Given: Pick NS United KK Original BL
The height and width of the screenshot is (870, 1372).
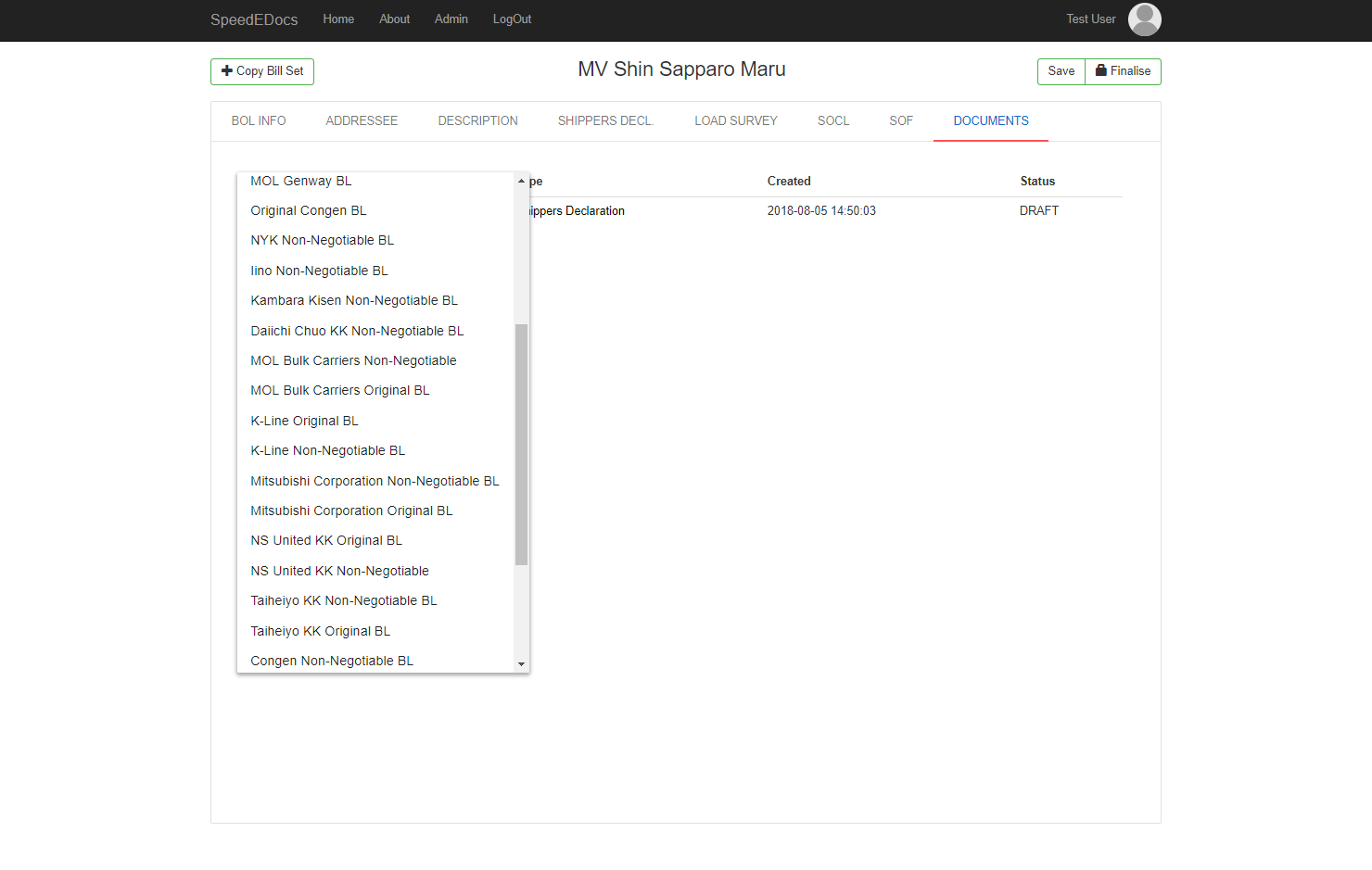Looking at the screenshot, I should click(375, 541).
